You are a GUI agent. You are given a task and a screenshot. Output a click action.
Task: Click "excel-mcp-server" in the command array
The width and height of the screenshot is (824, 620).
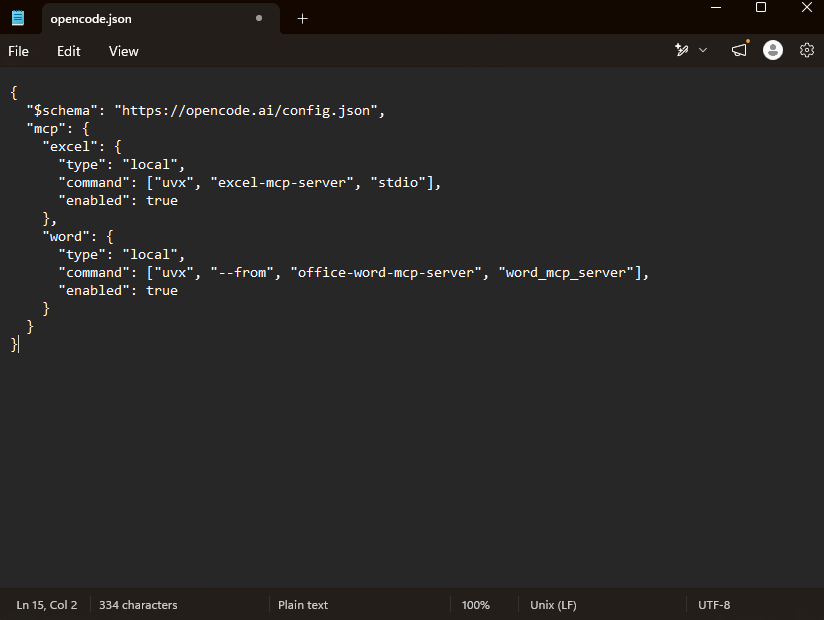(282, 183)
